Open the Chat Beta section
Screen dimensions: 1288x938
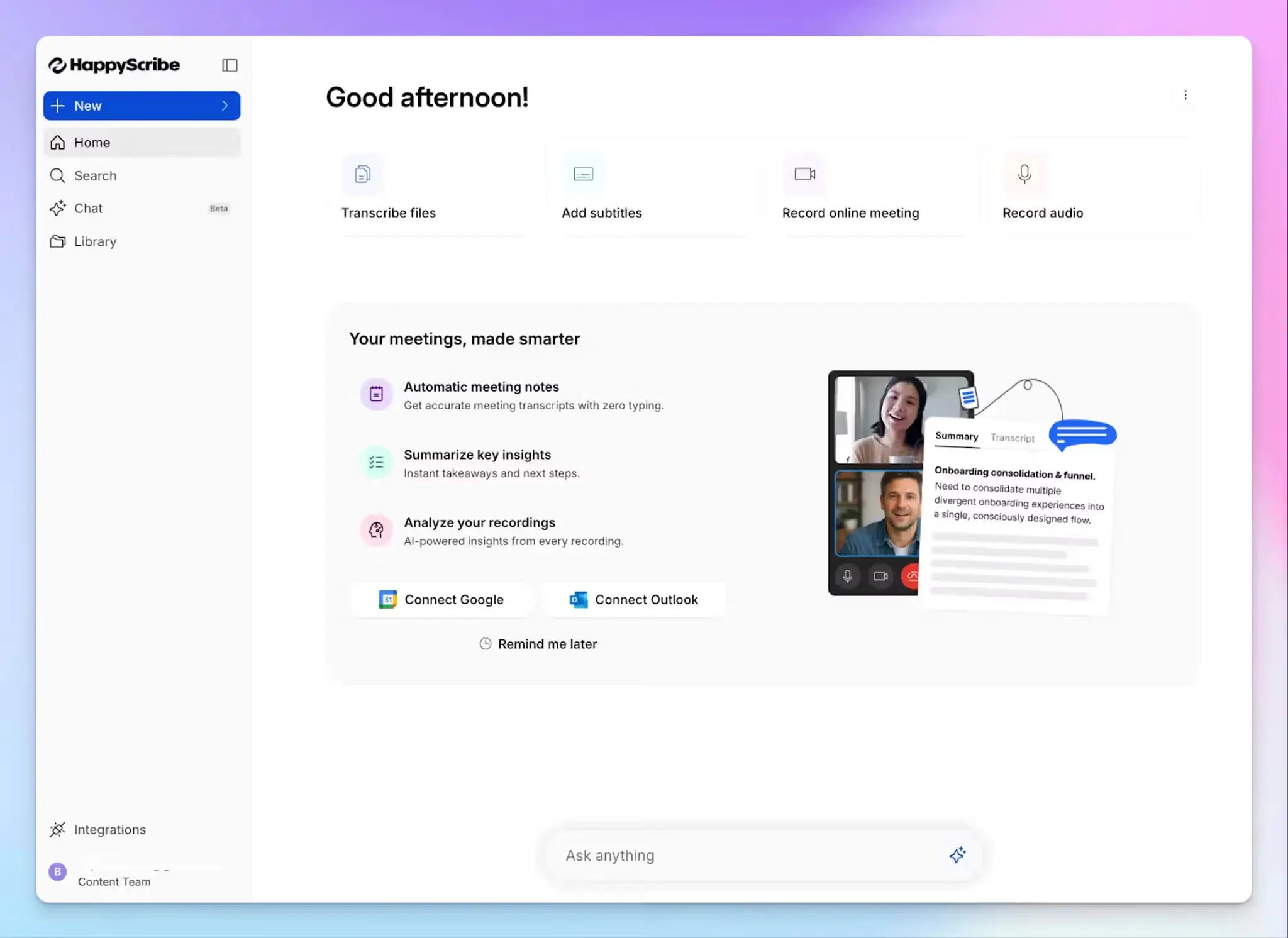pos(88,208)
